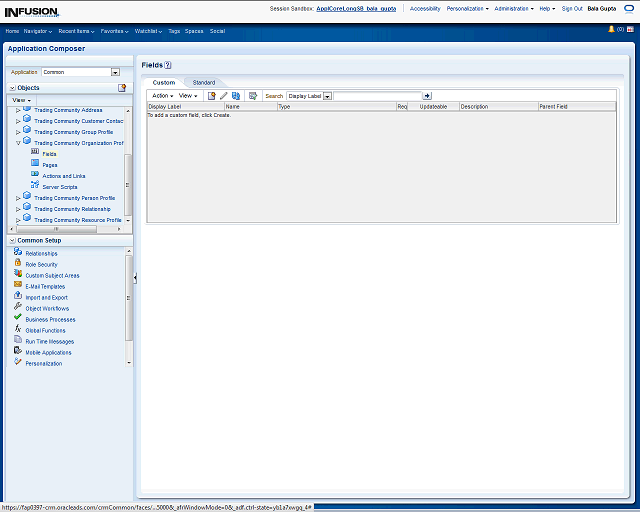Click the Business Processes checkmark icon

(x=18, y=319)
